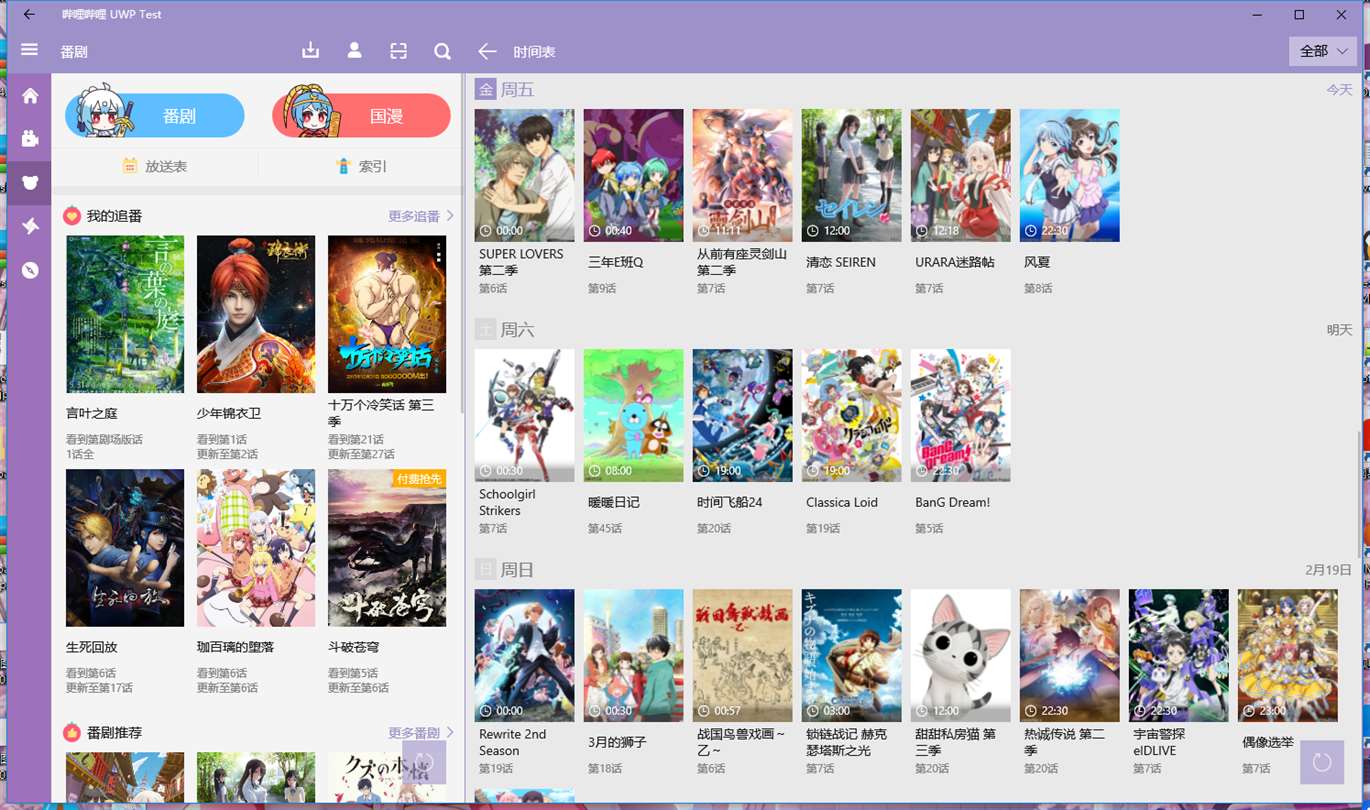Click the 付费抢先 badge on 斗破苍穹
The height and width of the screenshot is (810, 1370).
pos(419,479)
